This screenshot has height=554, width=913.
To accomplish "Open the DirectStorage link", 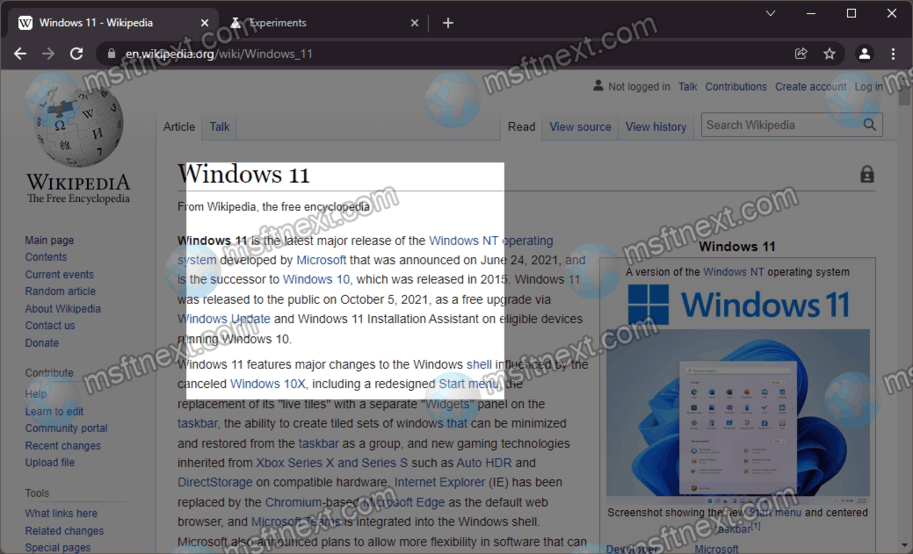I will click(x=215, y=482).
